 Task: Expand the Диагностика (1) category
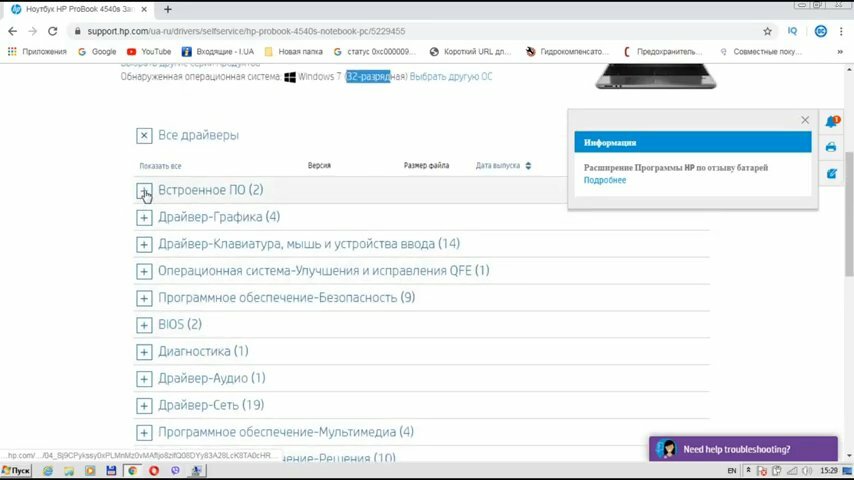click(144, 352)
